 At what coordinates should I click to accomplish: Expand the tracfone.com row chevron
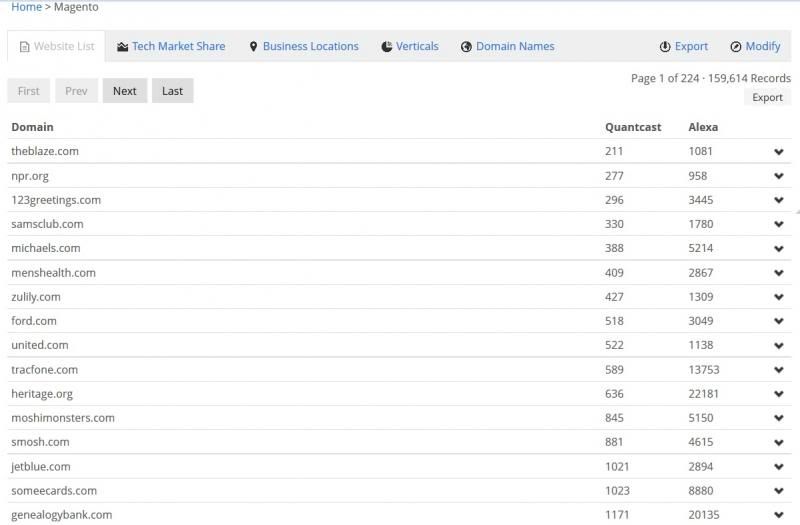(779, 370)
